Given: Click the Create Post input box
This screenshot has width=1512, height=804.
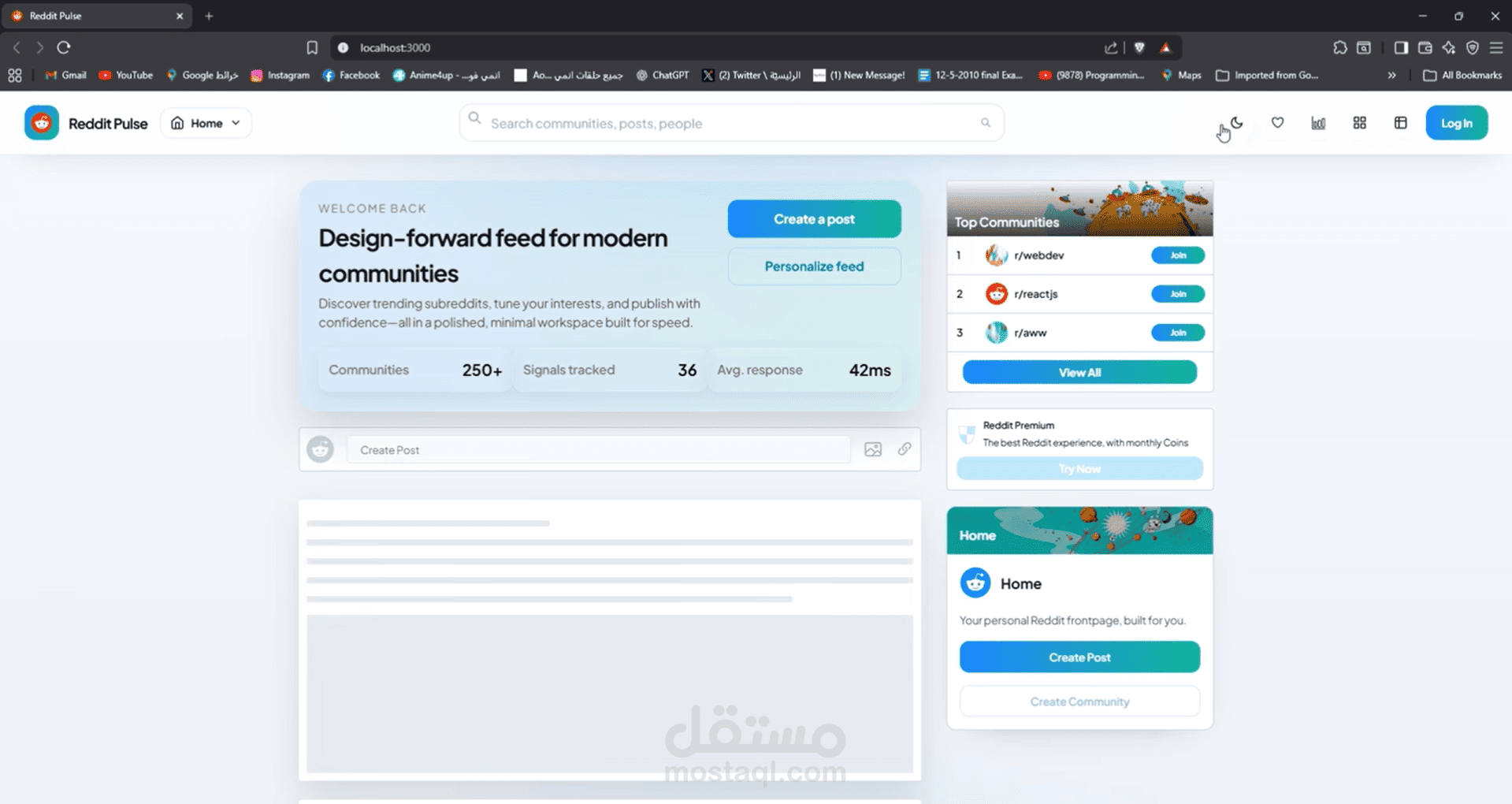Looking at the screenshot, I should tap(598, 450).
